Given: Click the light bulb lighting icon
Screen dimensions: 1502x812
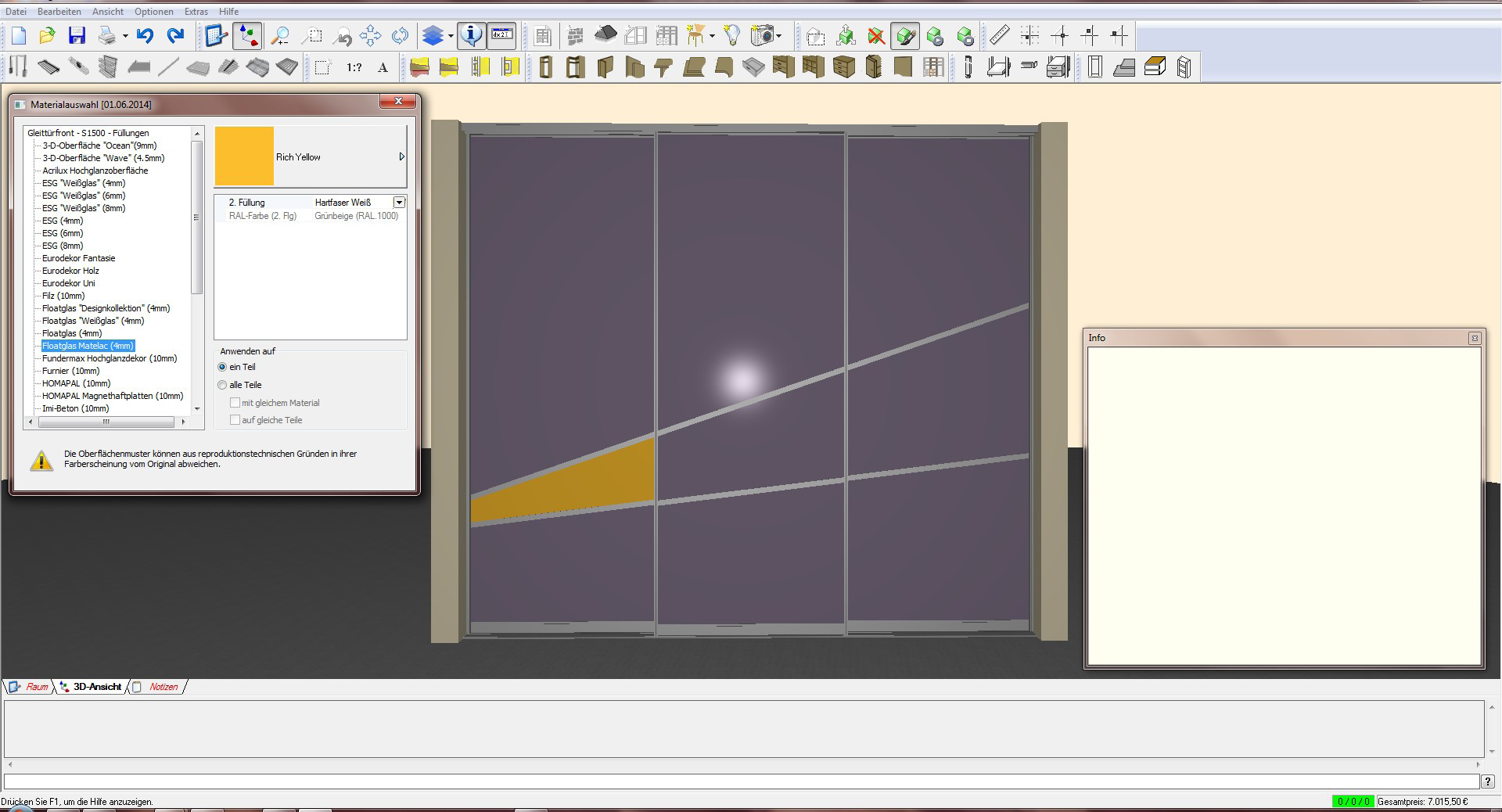Looking at the screenshot, I should tap(731, 36).
